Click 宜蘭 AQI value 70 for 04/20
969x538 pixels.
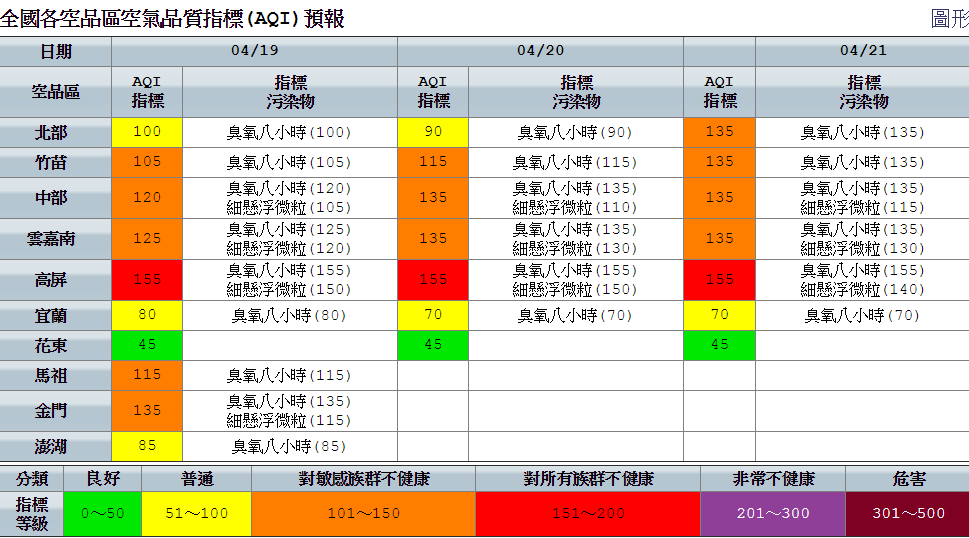(x=433, y=316)
